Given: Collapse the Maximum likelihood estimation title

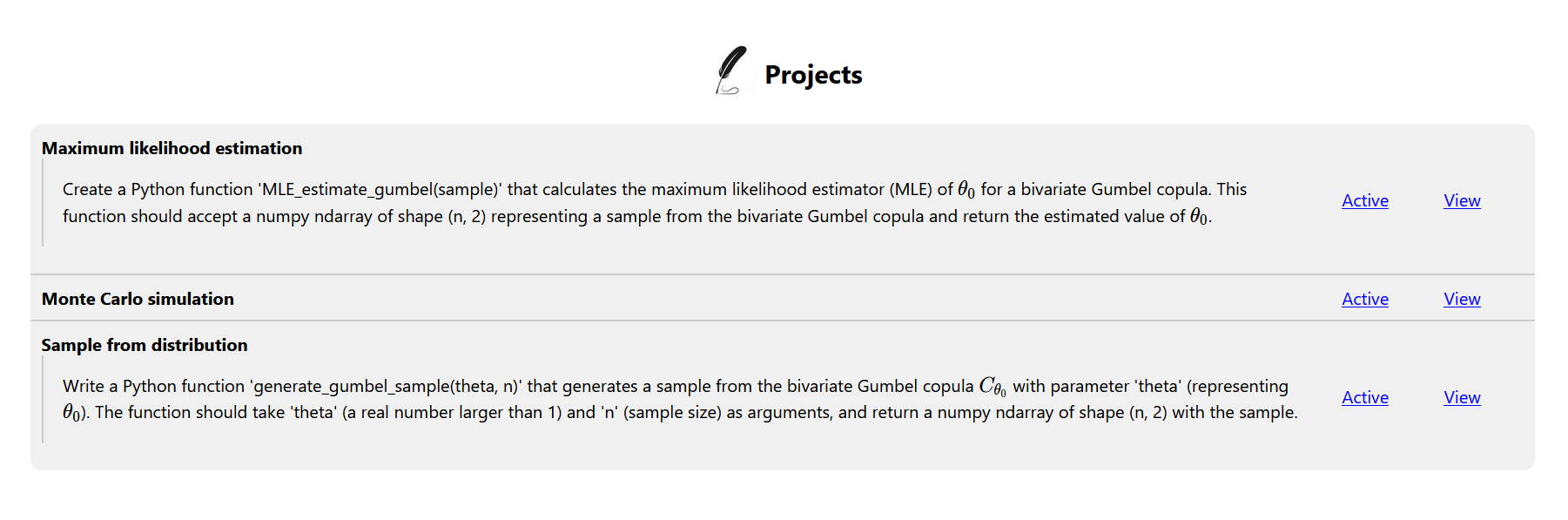Looking at the screenshot, I should pyautogui.click(x=172, y=148).
